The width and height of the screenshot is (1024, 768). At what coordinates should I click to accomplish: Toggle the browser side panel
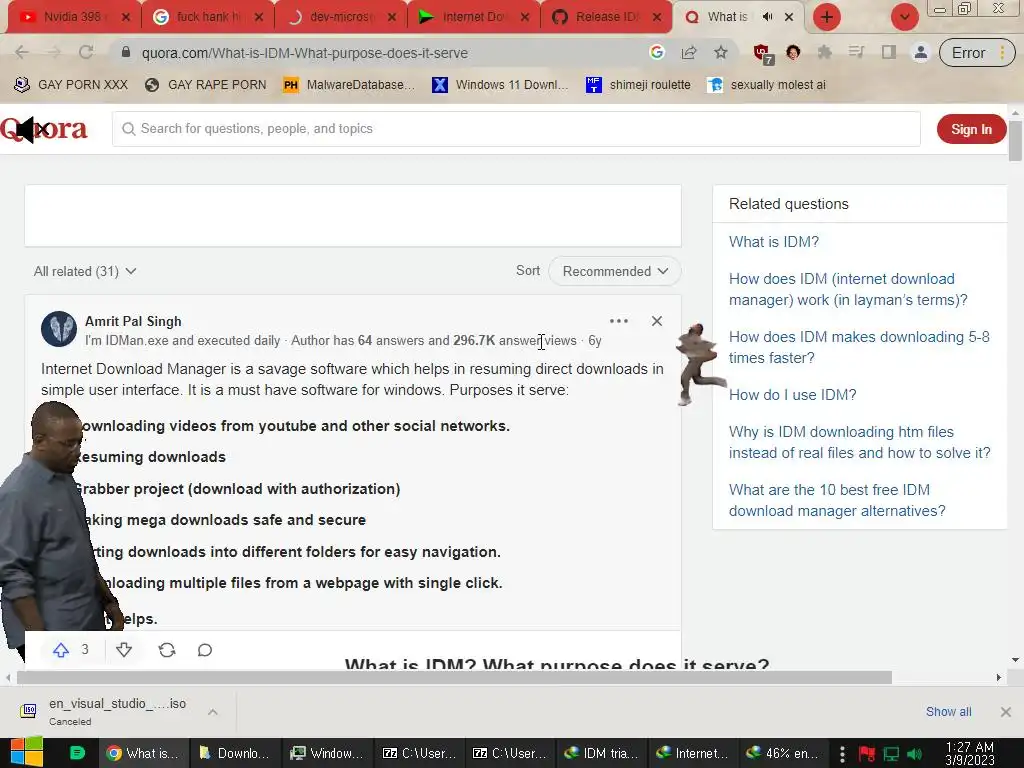[x=888, y=52]
